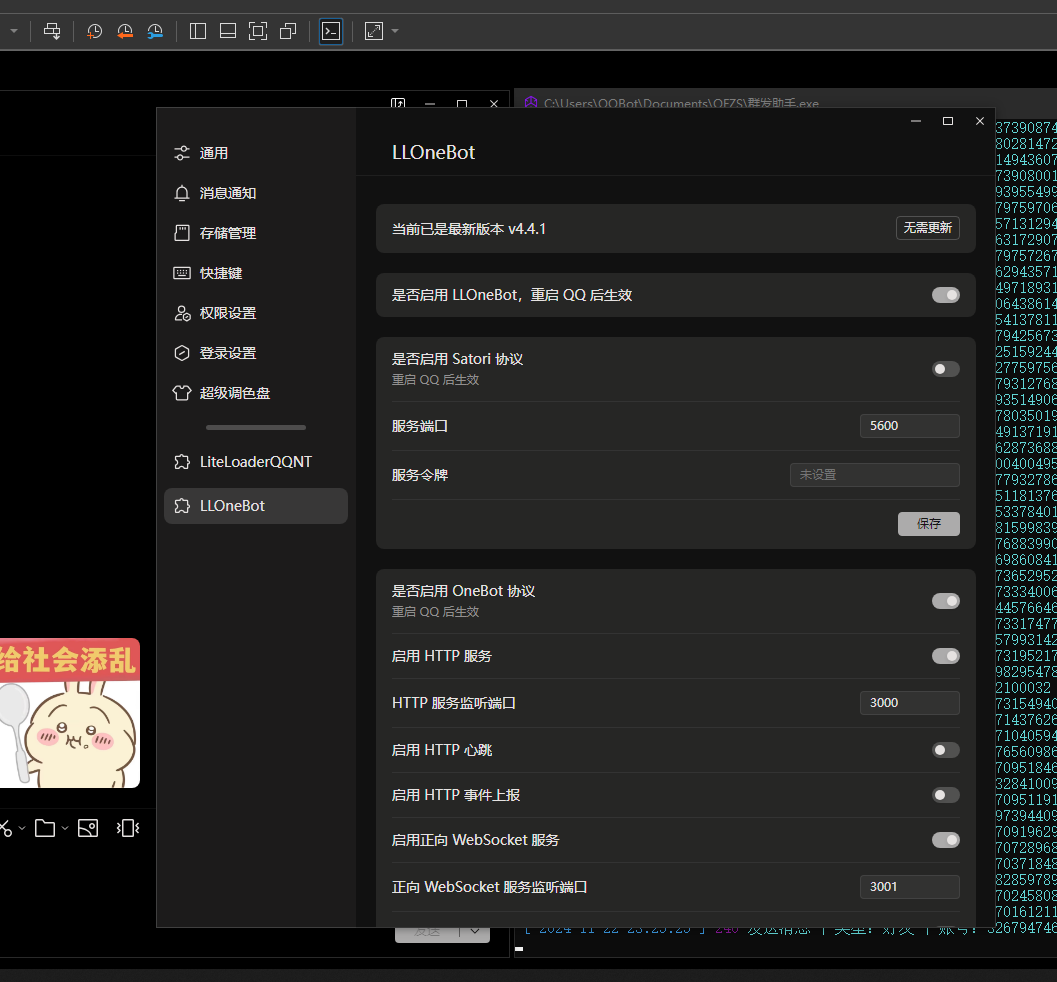Click the 服务端口 5600 input field
This screenshot has height=982, width=1057.
tap(909, 426)
